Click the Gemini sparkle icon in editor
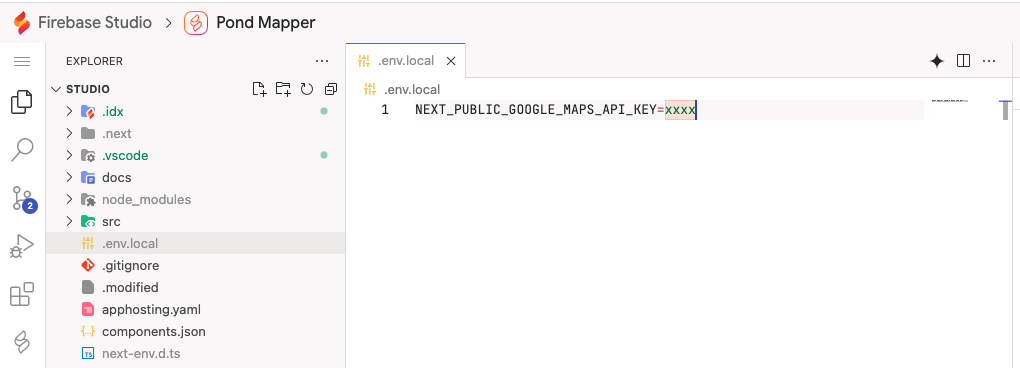The height and width of the screenshot is (368, 1020). 937,61
